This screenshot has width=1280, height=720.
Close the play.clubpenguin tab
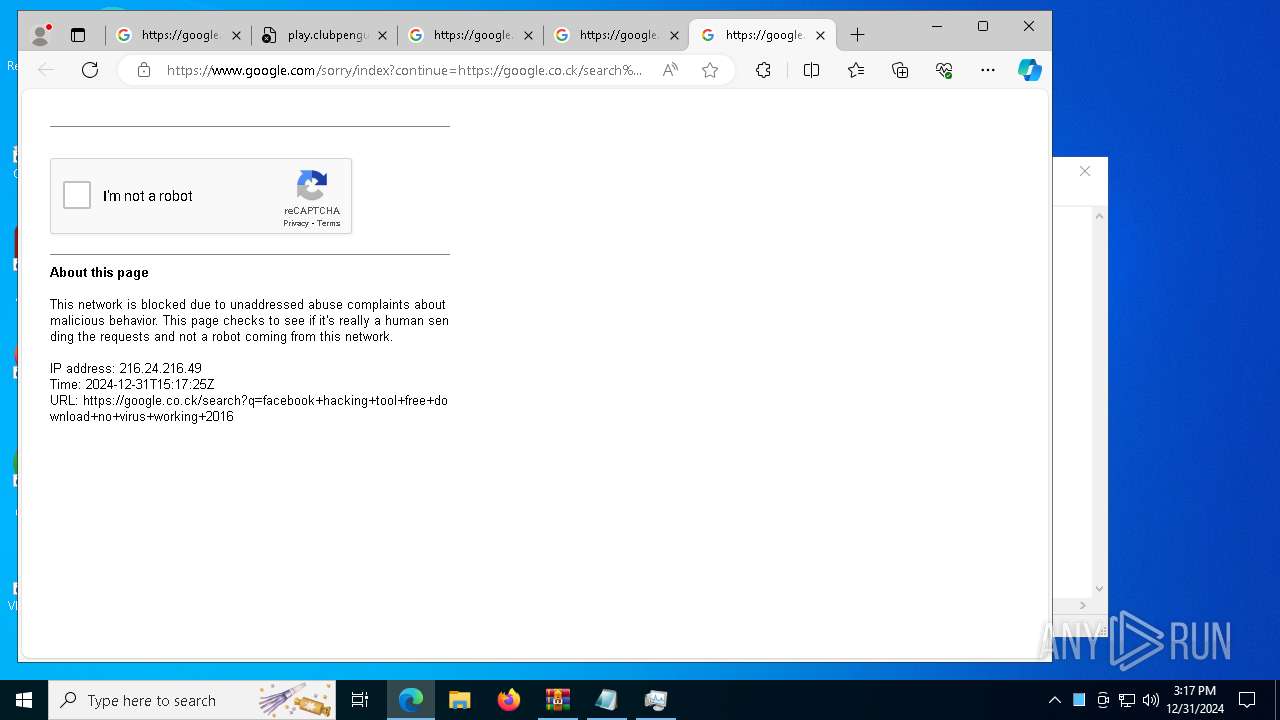click(x=382, y=35)
